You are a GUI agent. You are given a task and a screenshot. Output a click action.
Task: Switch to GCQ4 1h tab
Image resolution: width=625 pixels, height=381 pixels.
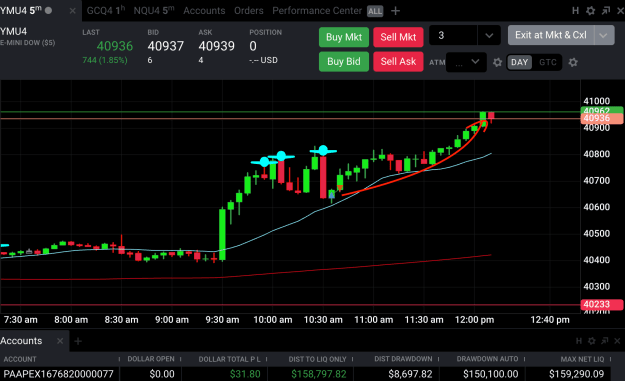point(106,11)
